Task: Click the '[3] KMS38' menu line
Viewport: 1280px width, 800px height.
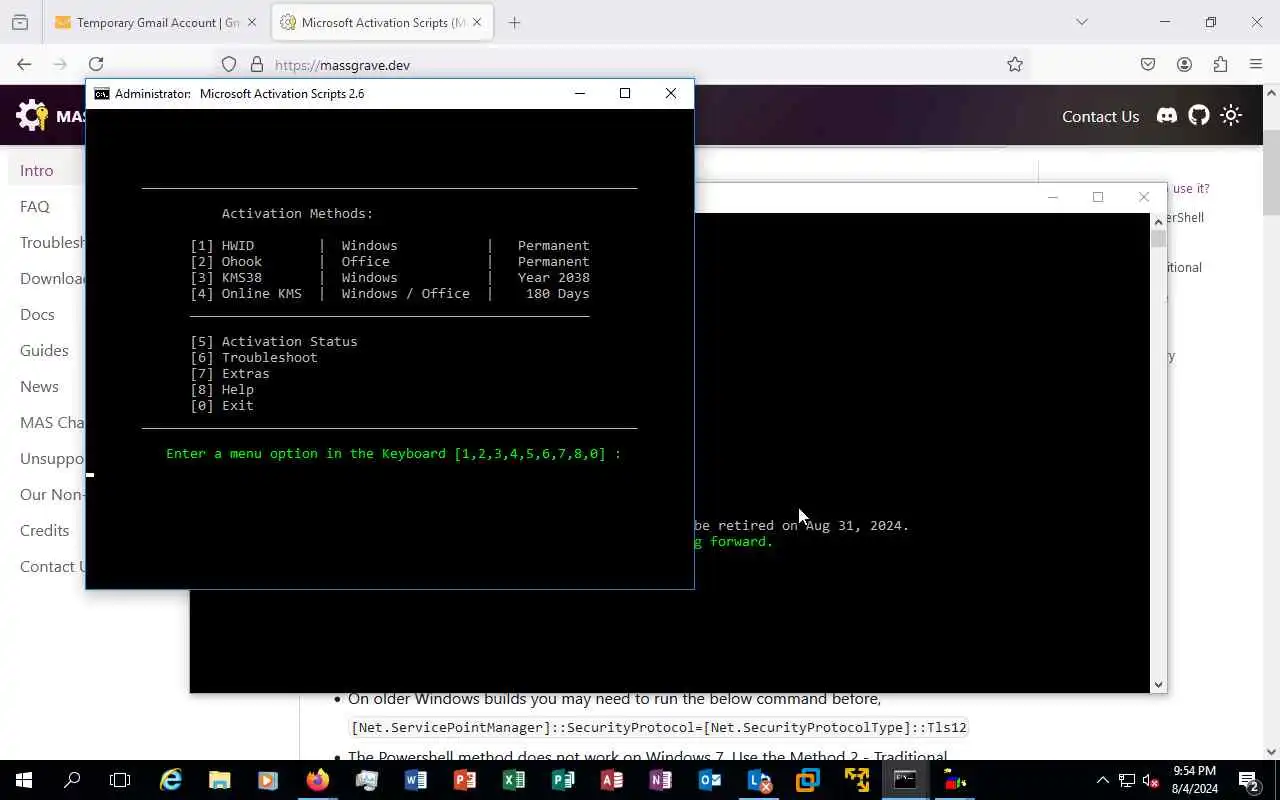Action: pyautogui.click(x=390, y=277)
